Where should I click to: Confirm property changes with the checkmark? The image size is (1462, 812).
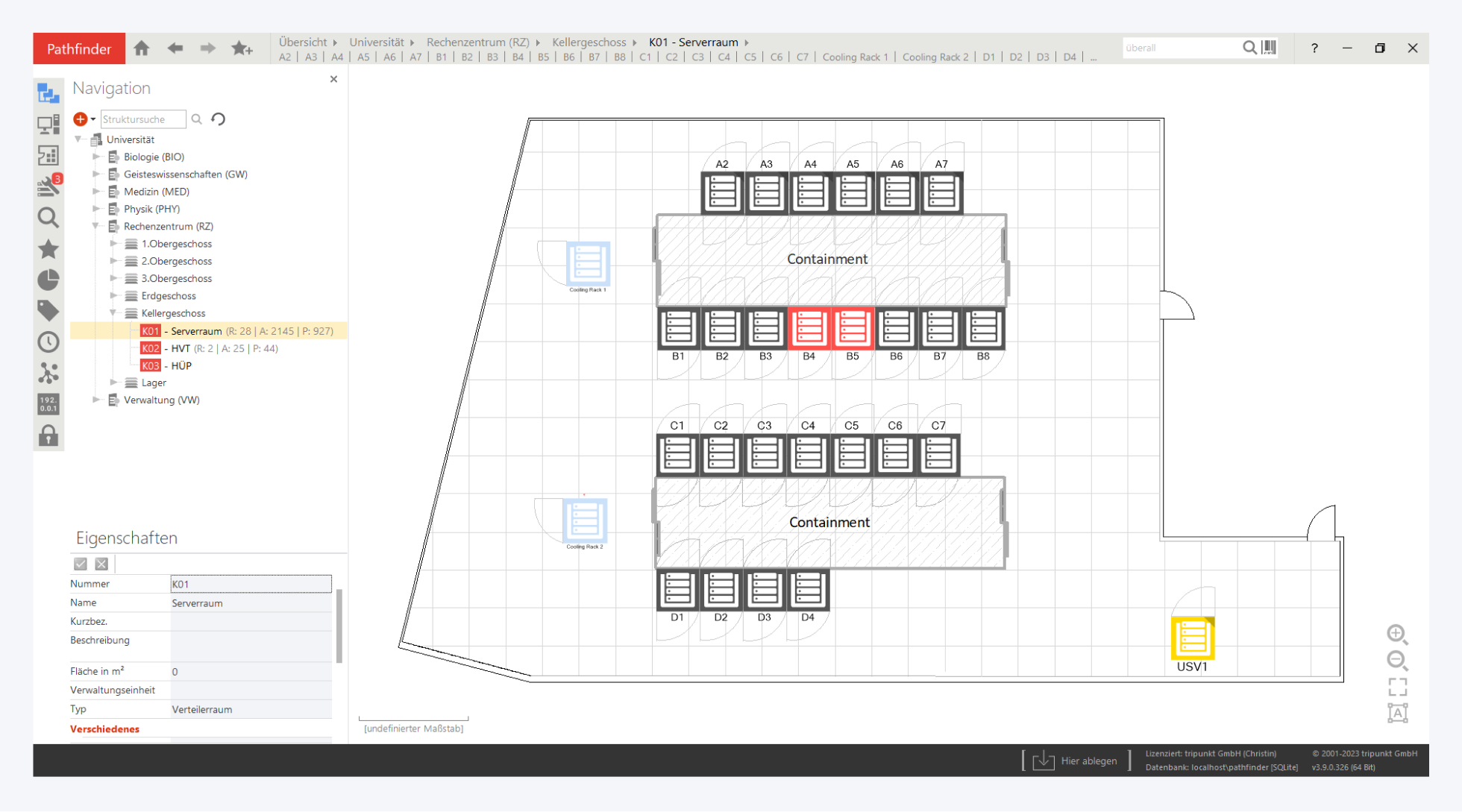click(81, 564)
